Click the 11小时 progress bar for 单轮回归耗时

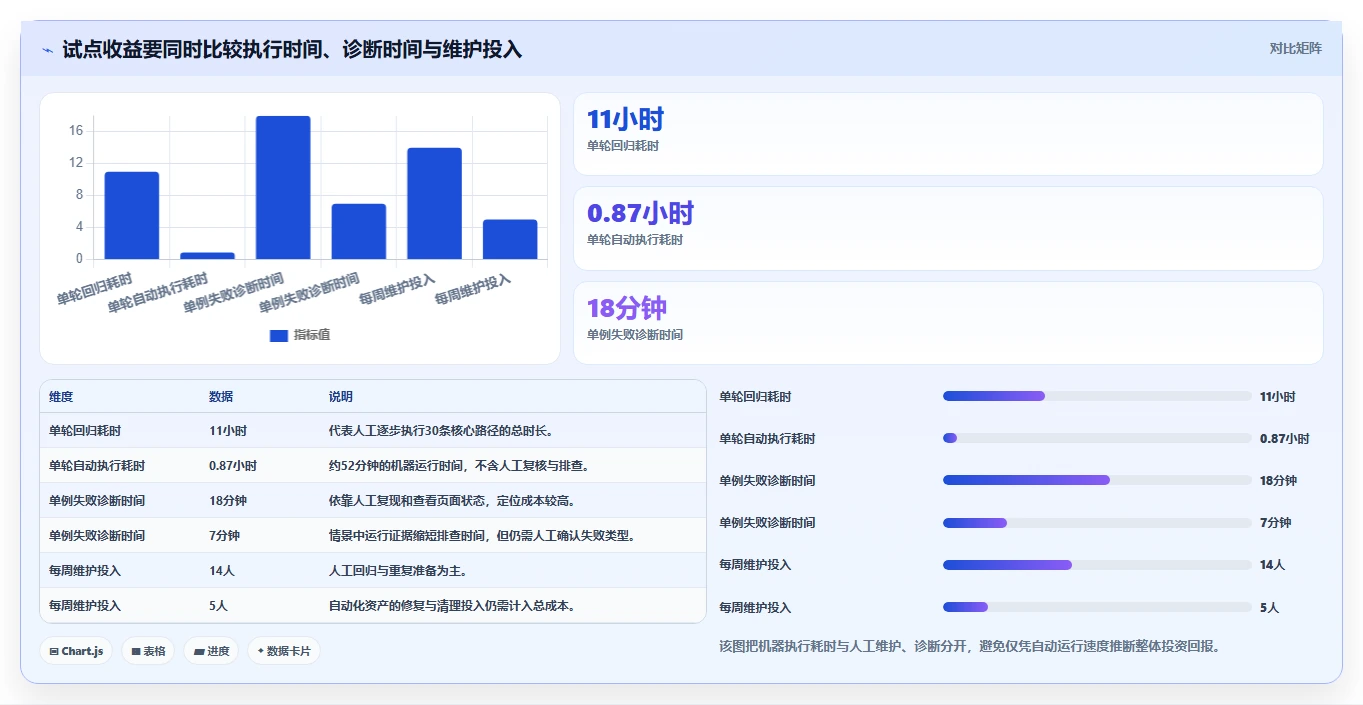point(1097,396)
